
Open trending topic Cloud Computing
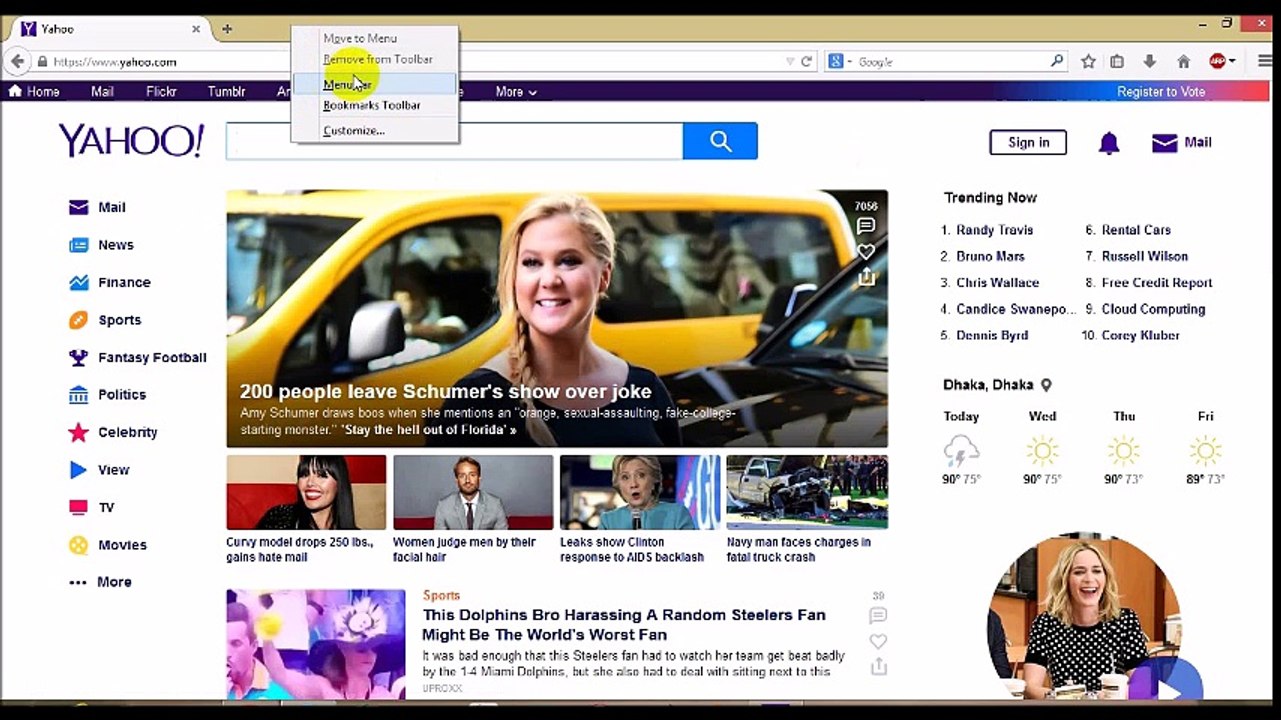[1153, 309]
